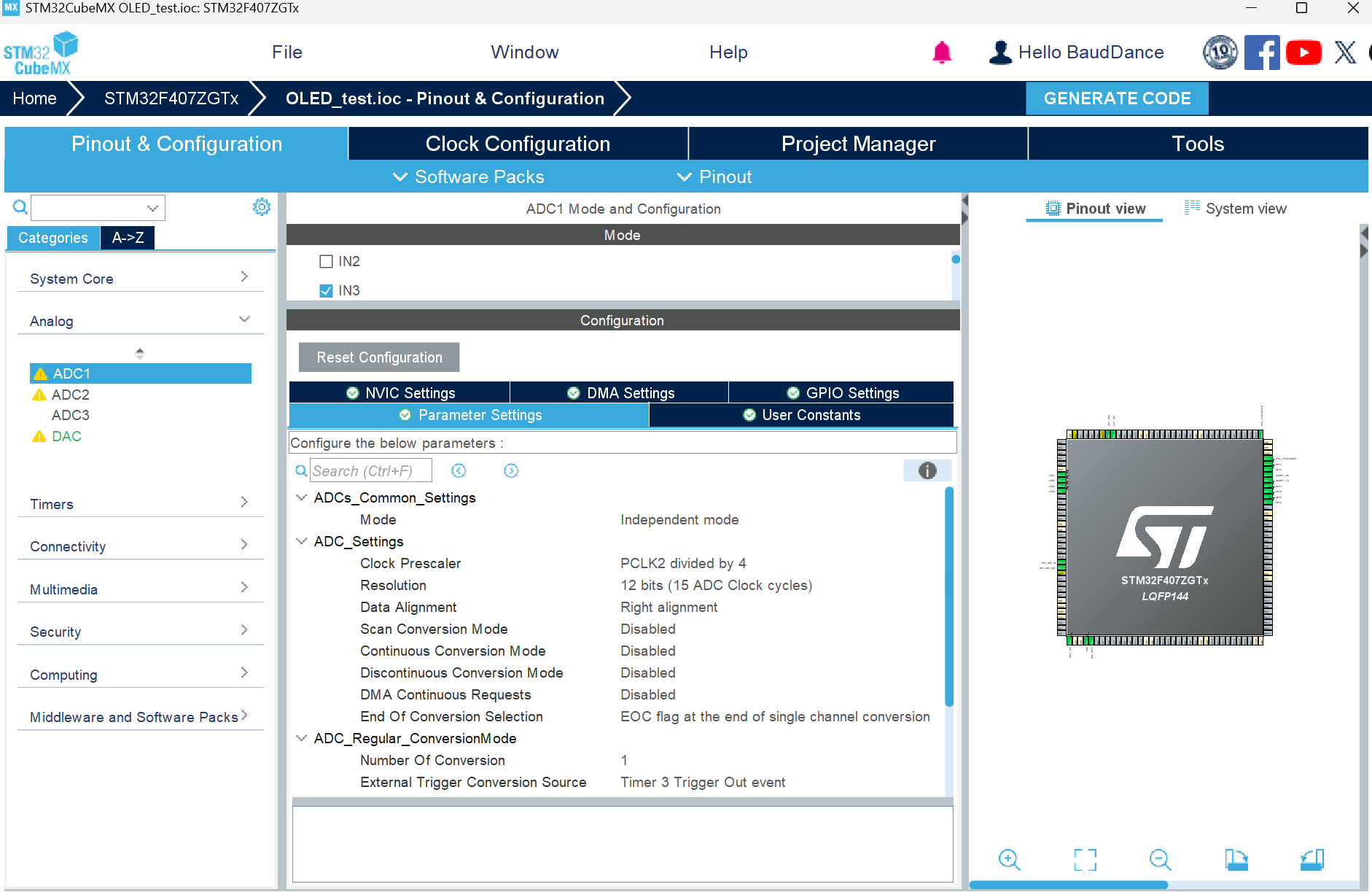Collapse the ADC_Regular_ConversionMode group

coord(301,738)
